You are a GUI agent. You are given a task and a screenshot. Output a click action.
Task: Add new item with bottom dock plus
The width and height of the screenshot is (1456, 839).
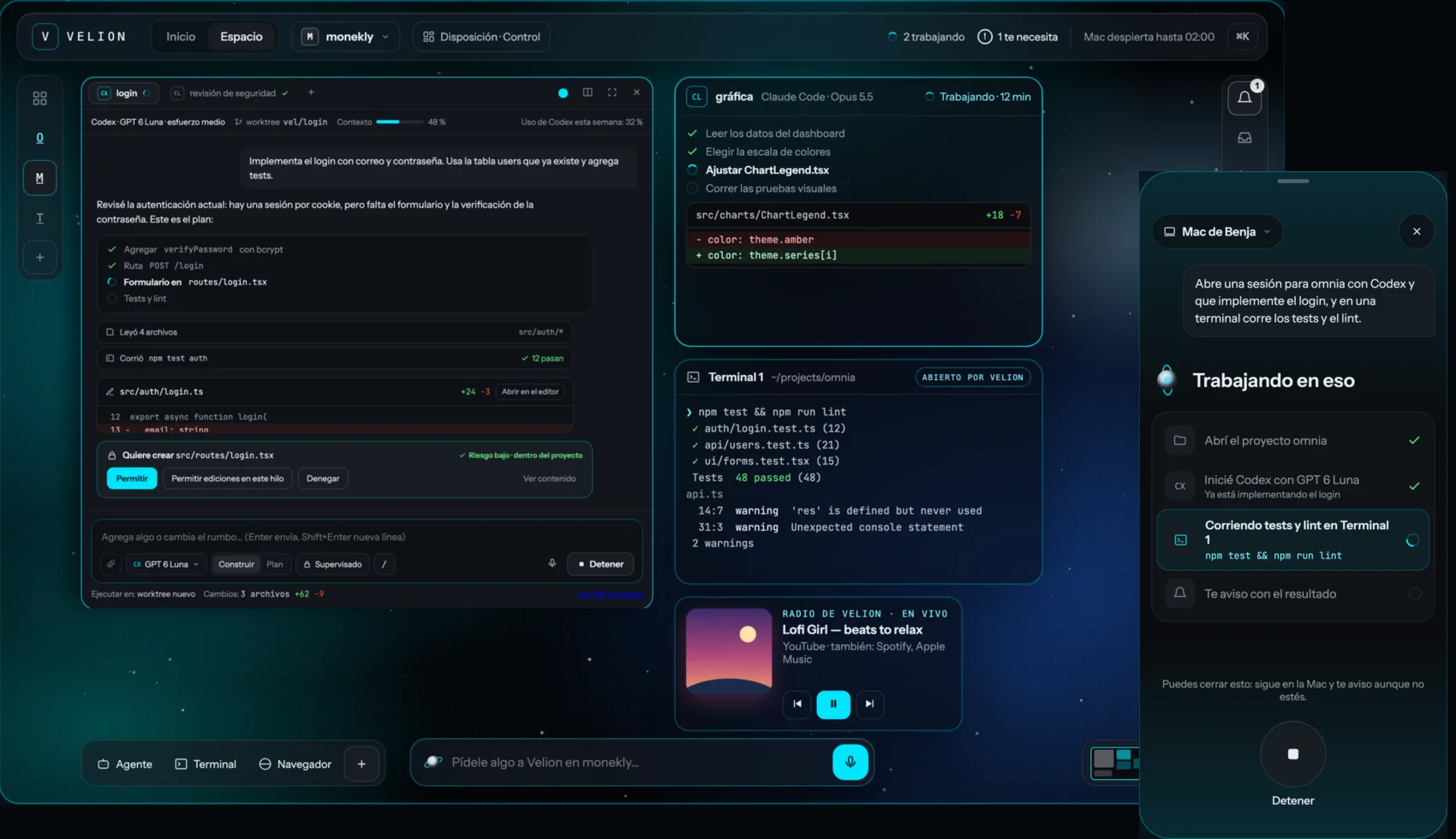tap(361, 764)
